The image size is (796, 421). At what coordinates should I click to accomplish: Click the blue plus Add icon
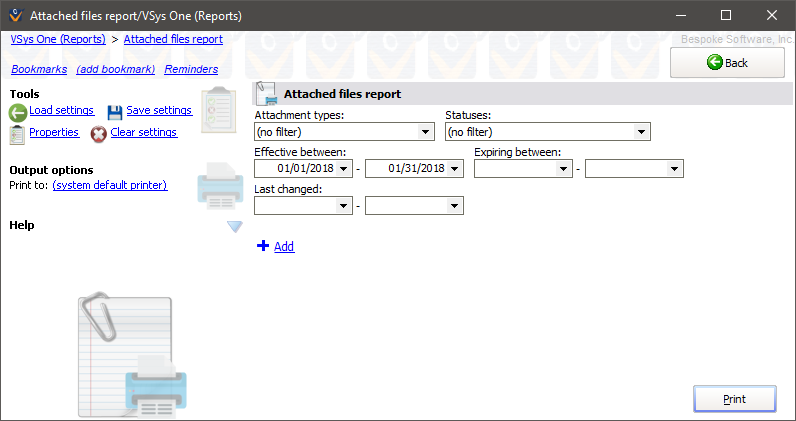[x=263, y=246]
